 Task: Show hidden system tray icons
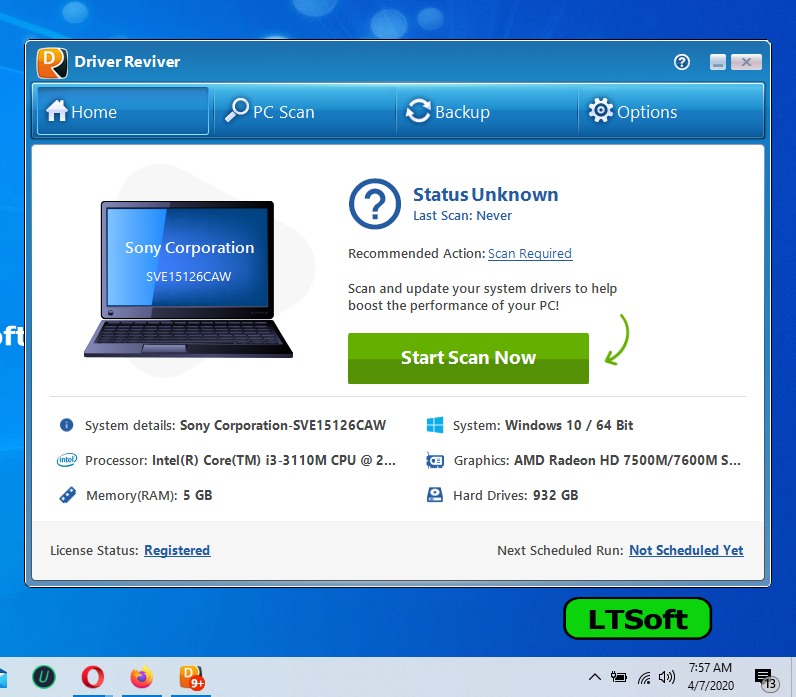point(594,677)
